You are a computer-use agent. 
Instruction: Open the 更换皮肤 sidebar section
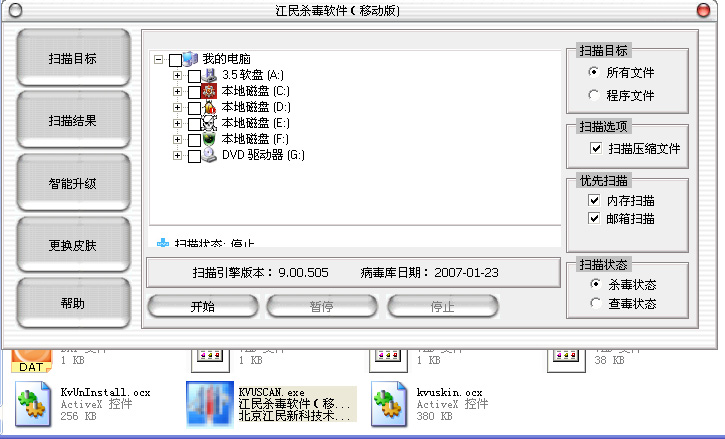pyautogui.click(x=73, y=245)
